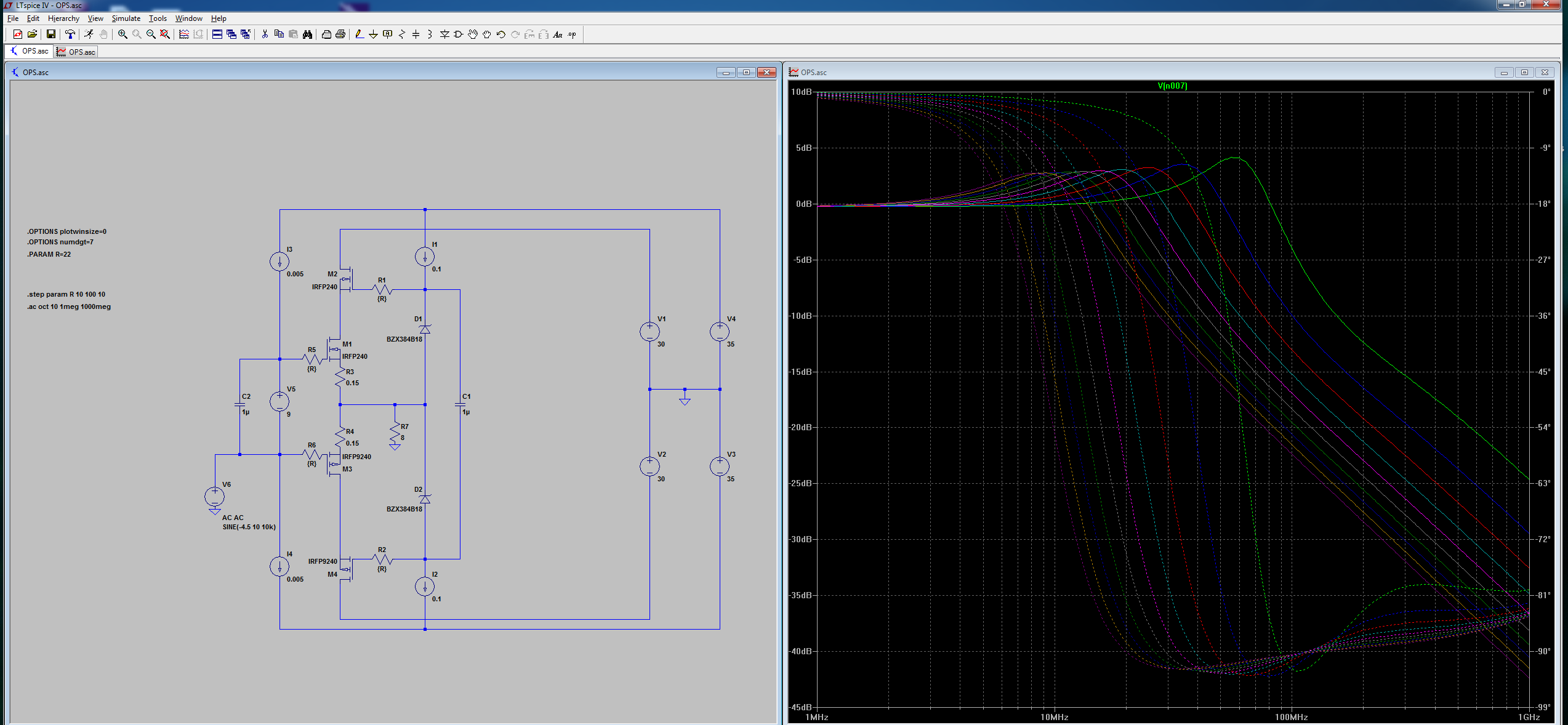Click the .step param R directive text
Screen dimensions: 1568x725
[x=66, y=294]
